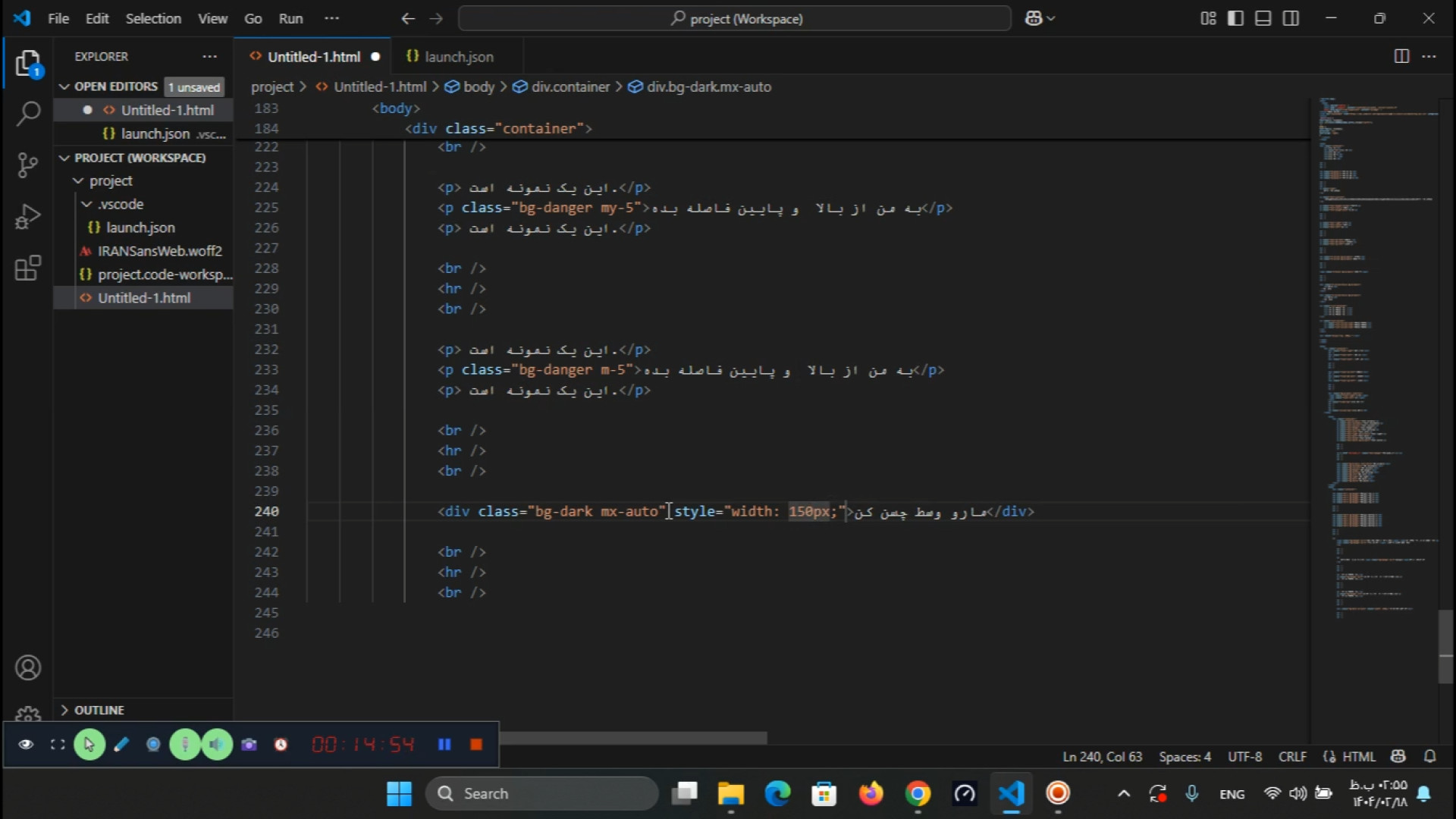Image resolution: width=1456 pixels, height=819 pixels.
Task: Open Copilot chat icon in title bar
Action: pyautogui.click(x=1034, y=18)
